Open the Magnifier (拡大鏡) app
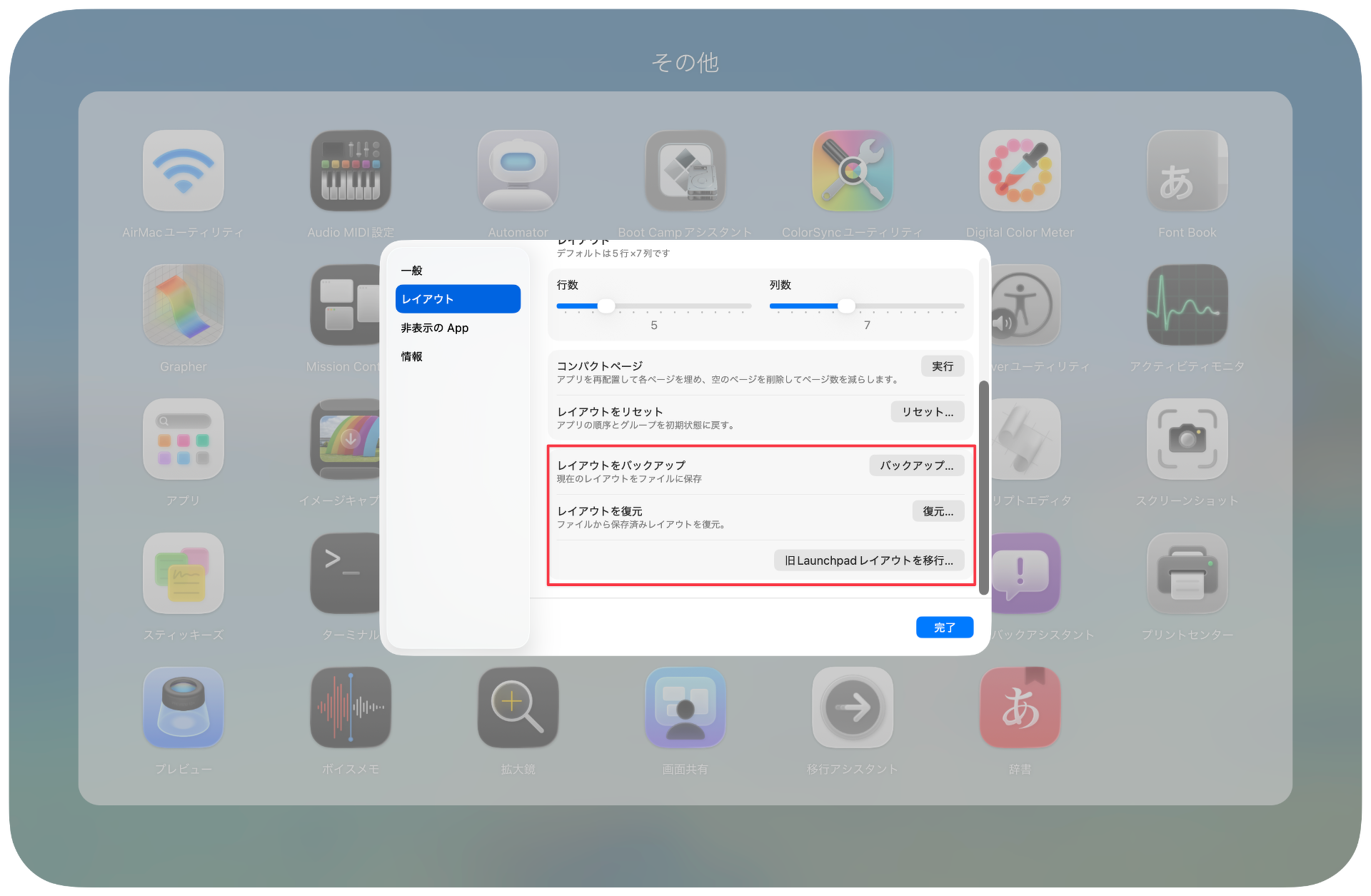This screenshot has height=896, width=1371. point(518,708)
